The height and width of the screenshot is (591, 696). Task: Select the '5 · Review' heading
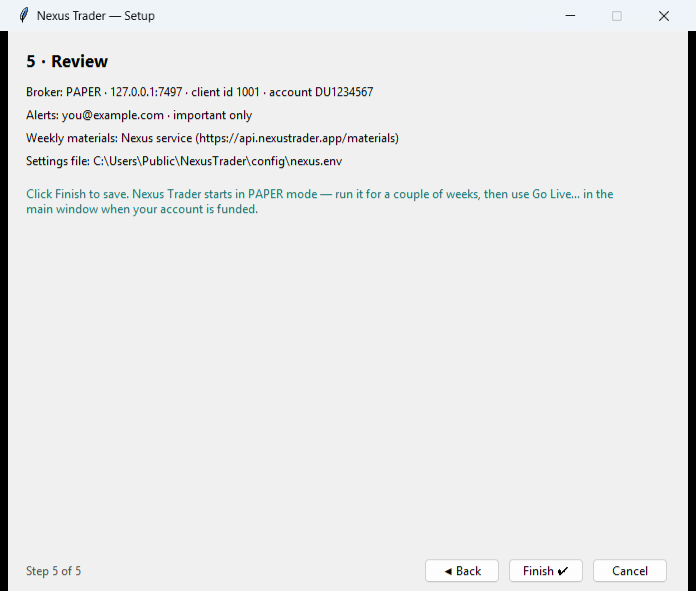[67, 61]
